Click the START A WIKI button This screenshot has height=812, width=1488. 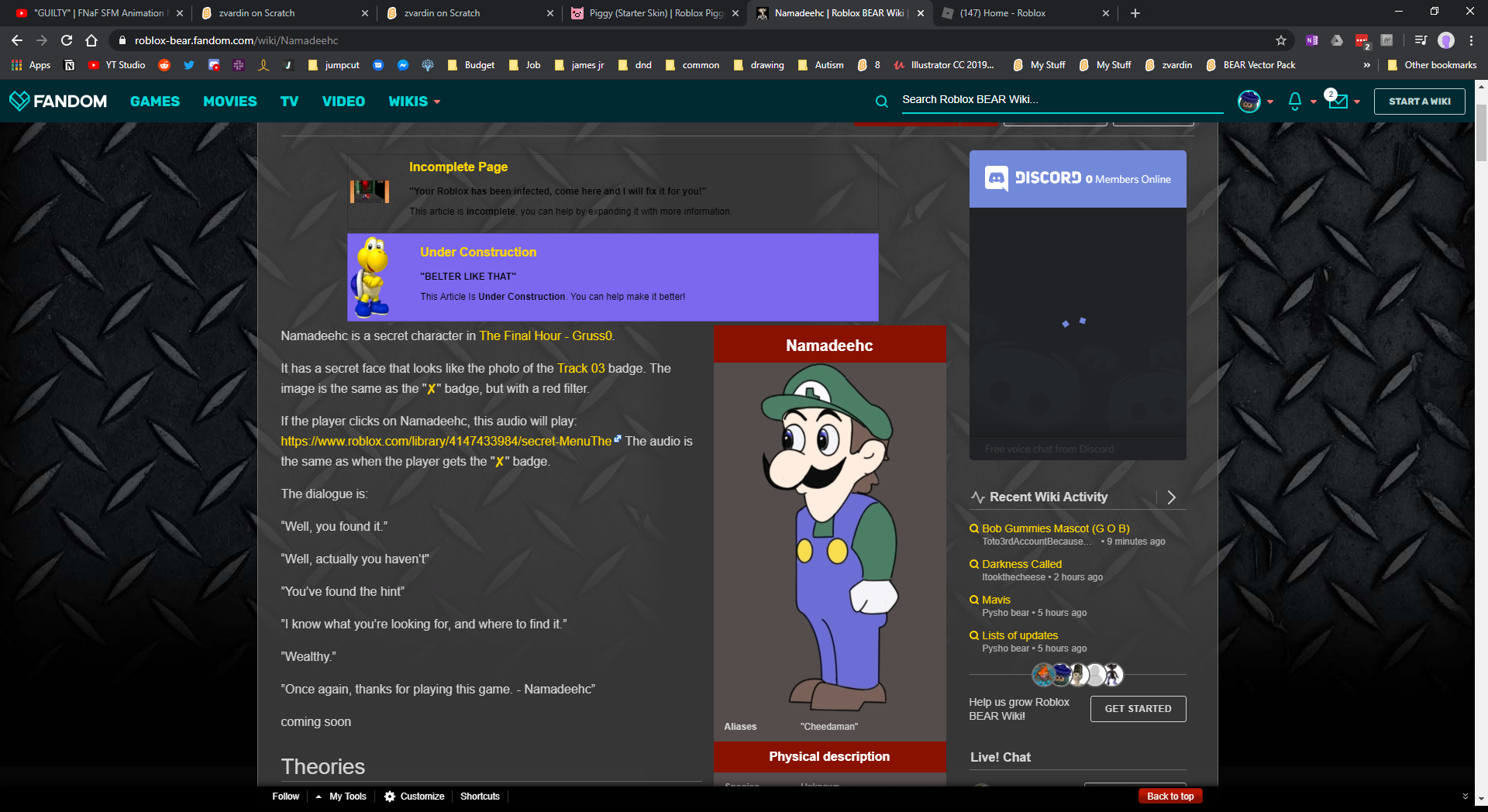(x=1420, y=101)
